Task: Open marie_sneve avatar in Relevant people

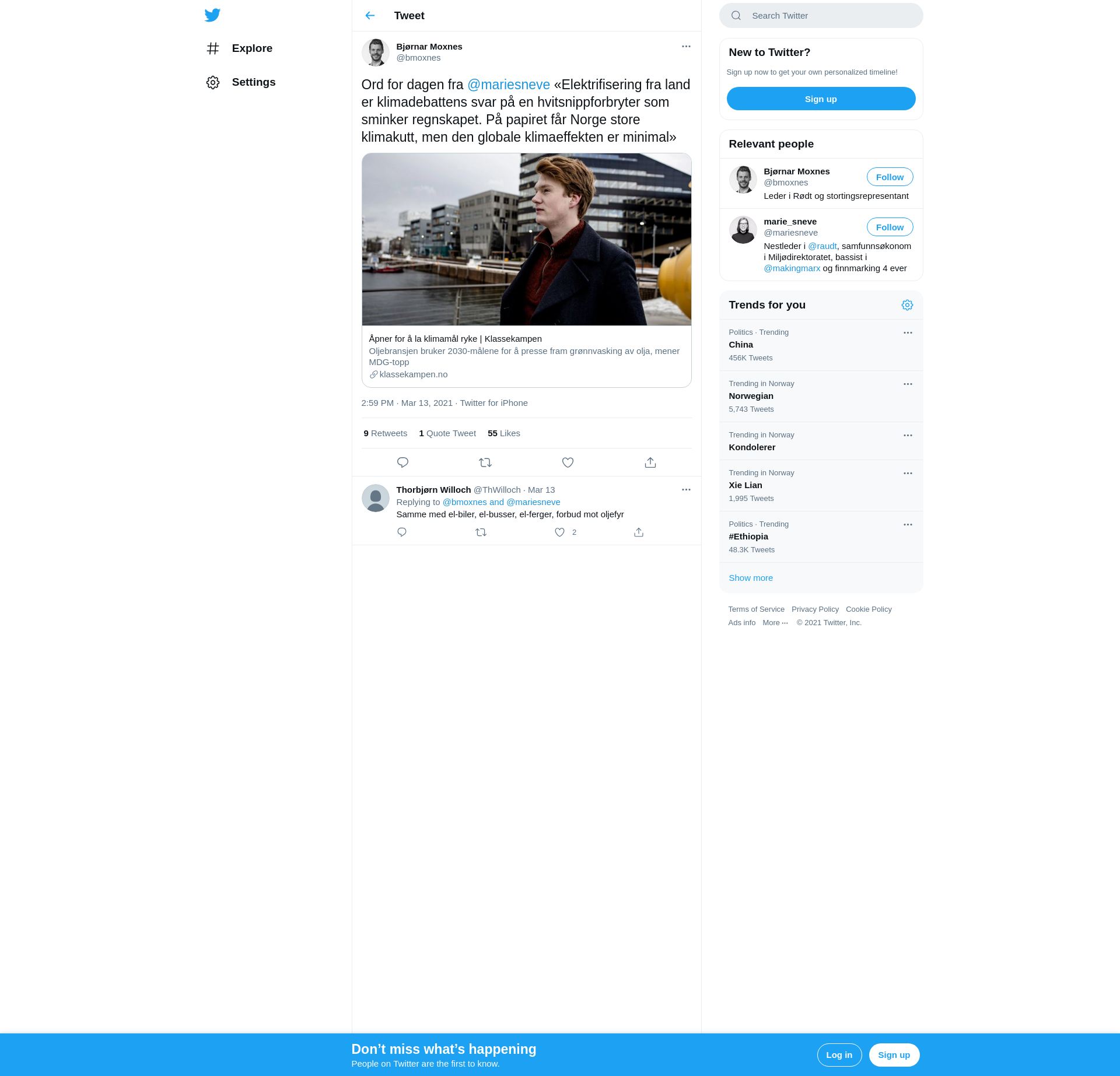Action: (x=743, y=230)
